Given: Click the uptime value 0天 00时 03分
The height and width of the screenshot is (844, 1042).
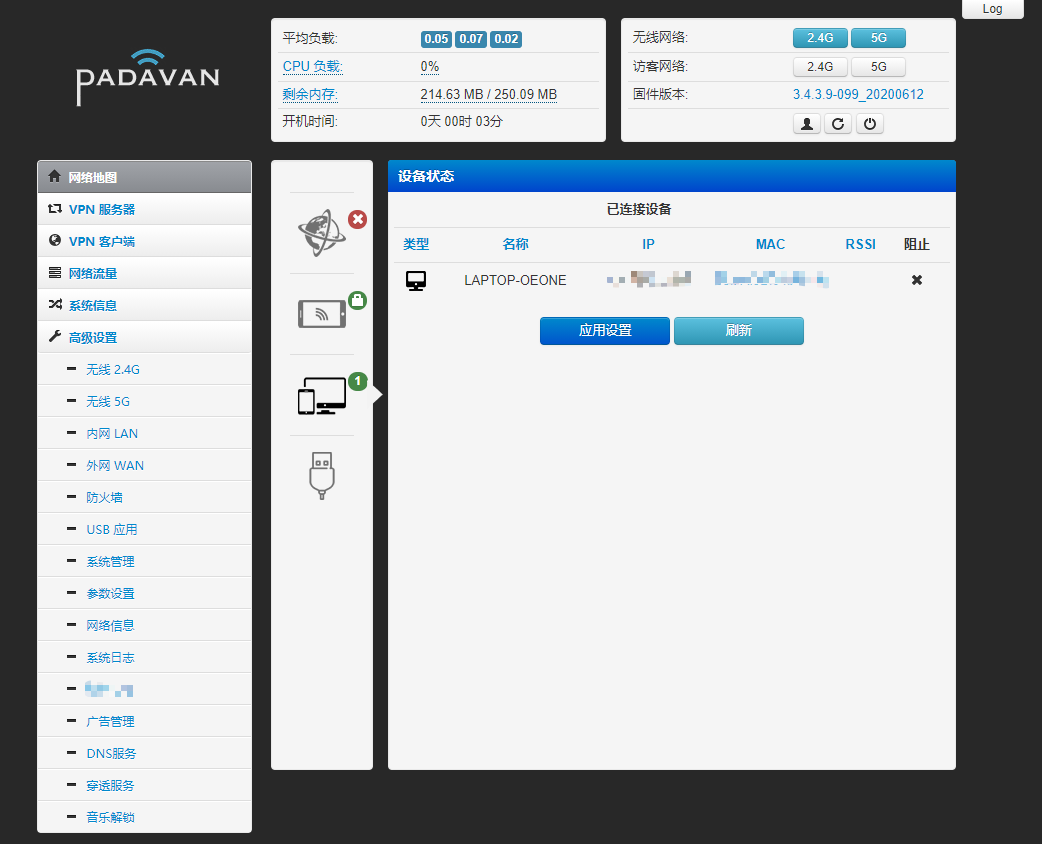Looking at the screenshot, I should tap(461, 122).
